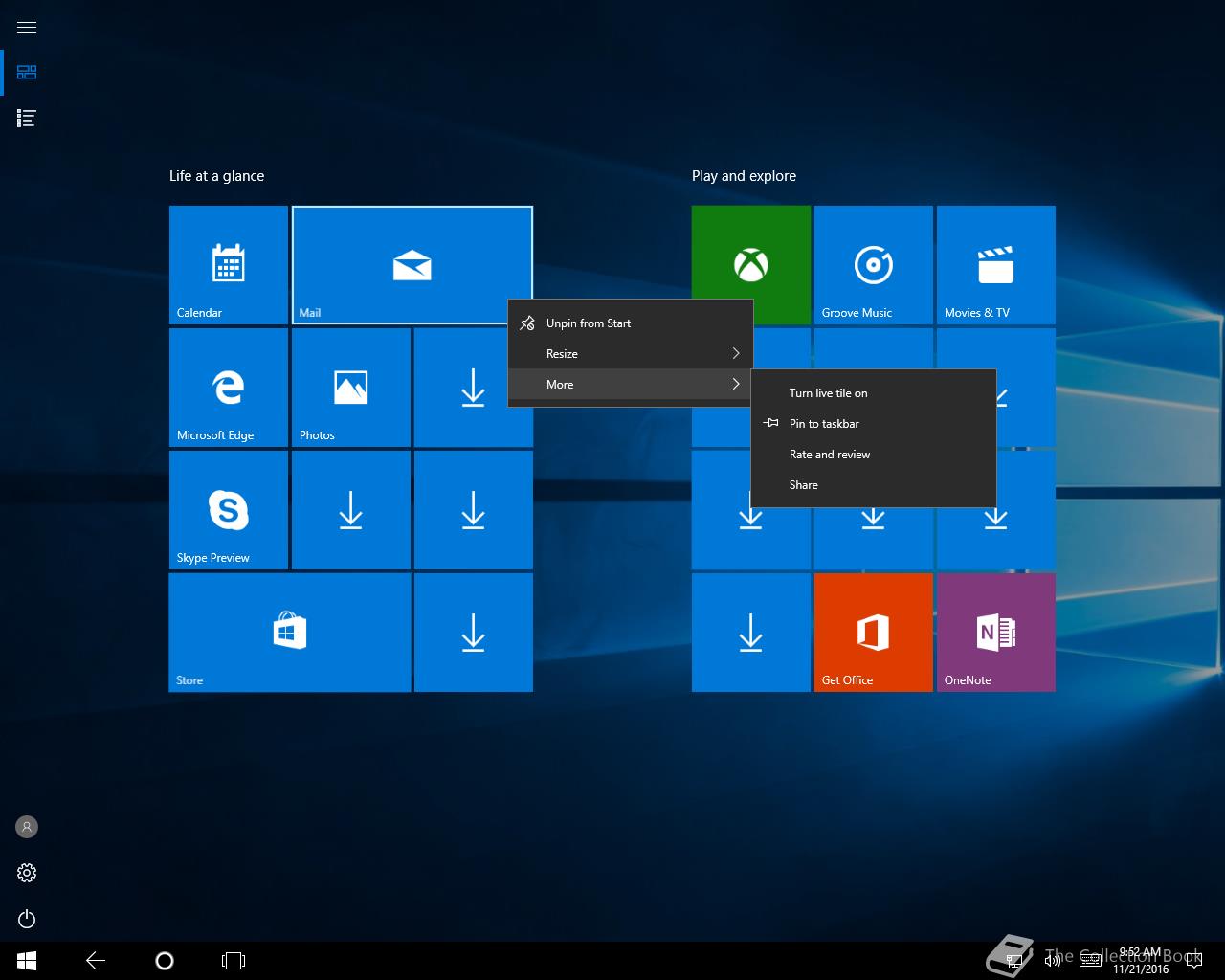Open the Photos tile

[x=351, y=388]
